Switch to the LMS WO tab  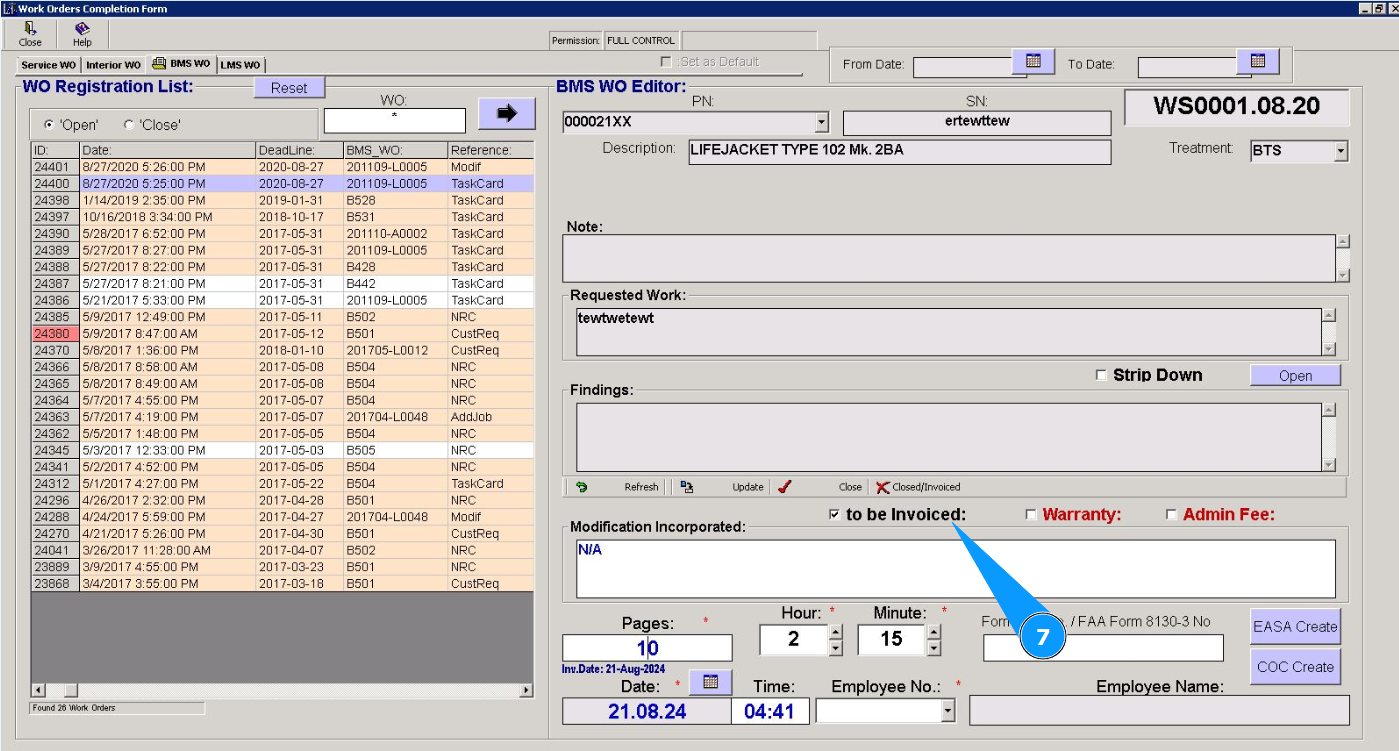[x=240, y=65]
